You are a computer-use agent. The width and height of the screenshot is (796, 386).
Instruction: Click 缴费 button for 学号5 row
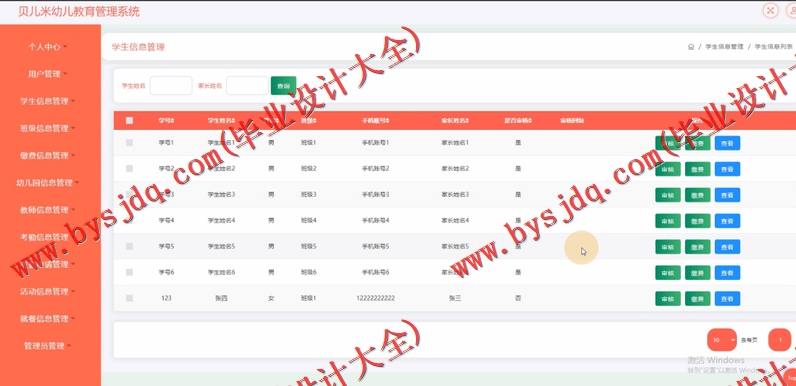click(x=698, y=247)
